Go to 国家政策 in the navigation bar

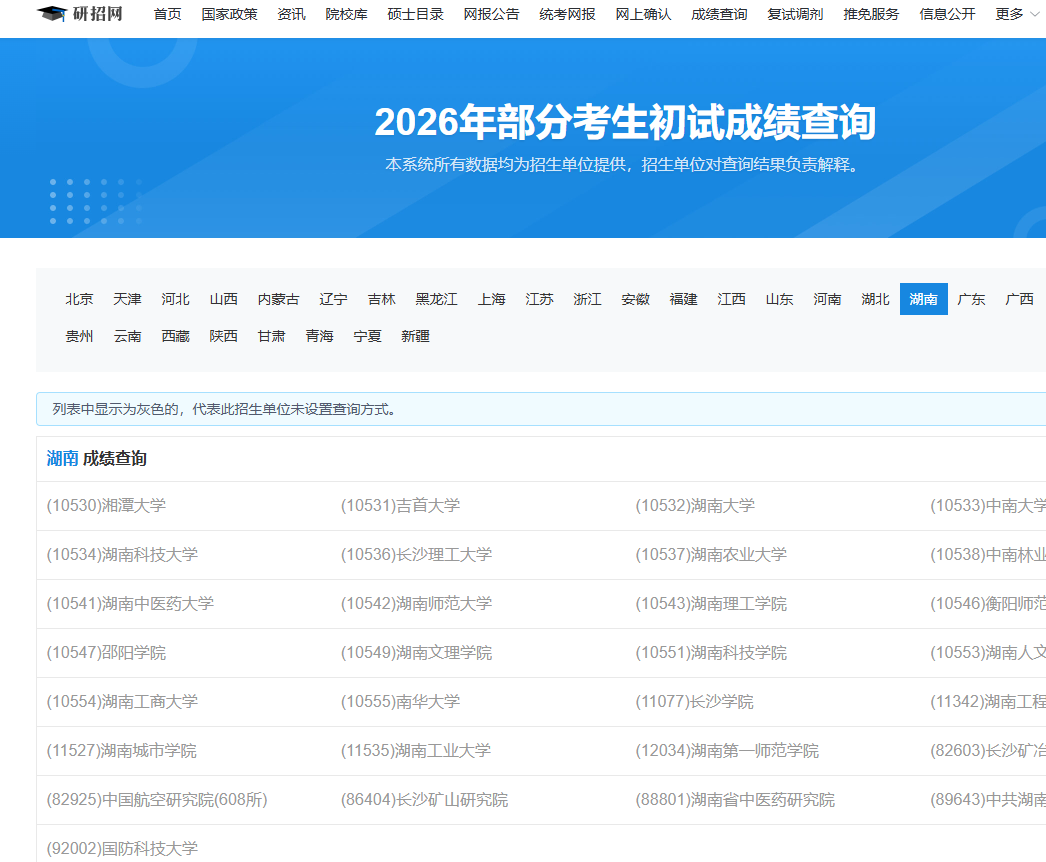(x=229, y=14)
